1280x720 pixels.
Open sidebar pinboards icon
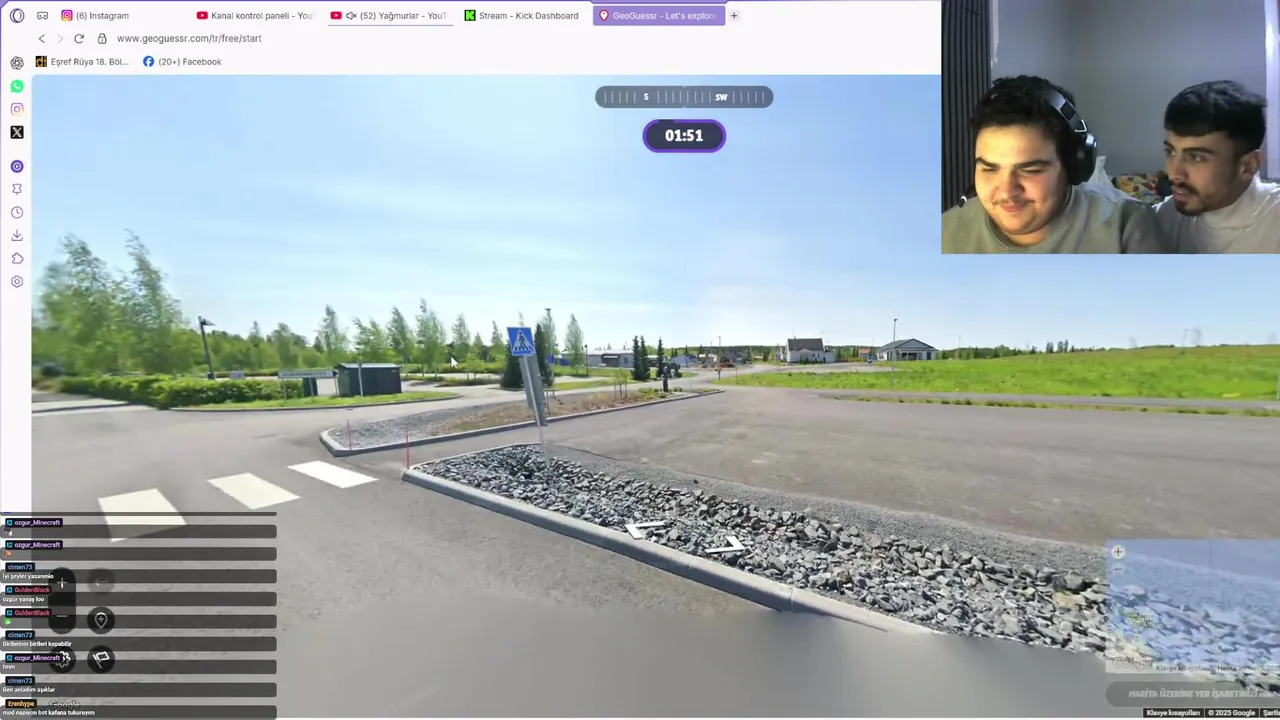(17, 189)
